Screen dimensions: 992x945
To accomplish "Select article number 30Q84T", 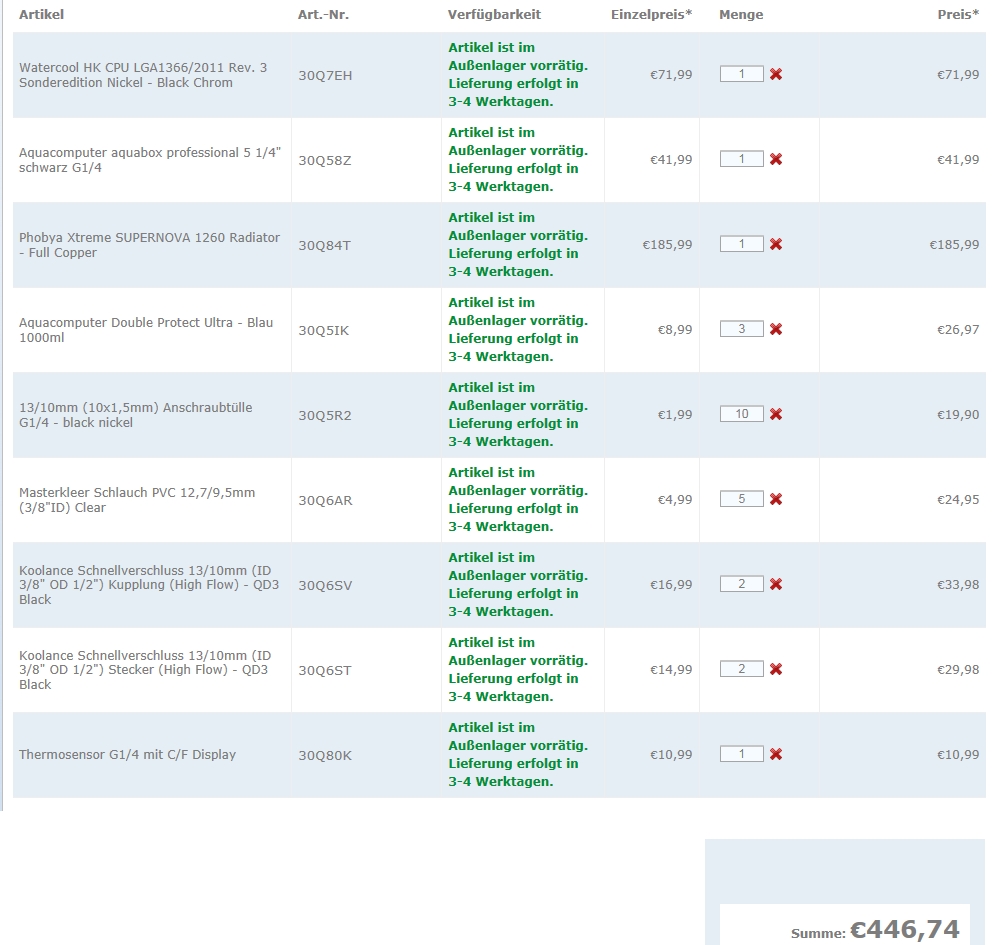I will pyautogui.click(x=325, y=245).
